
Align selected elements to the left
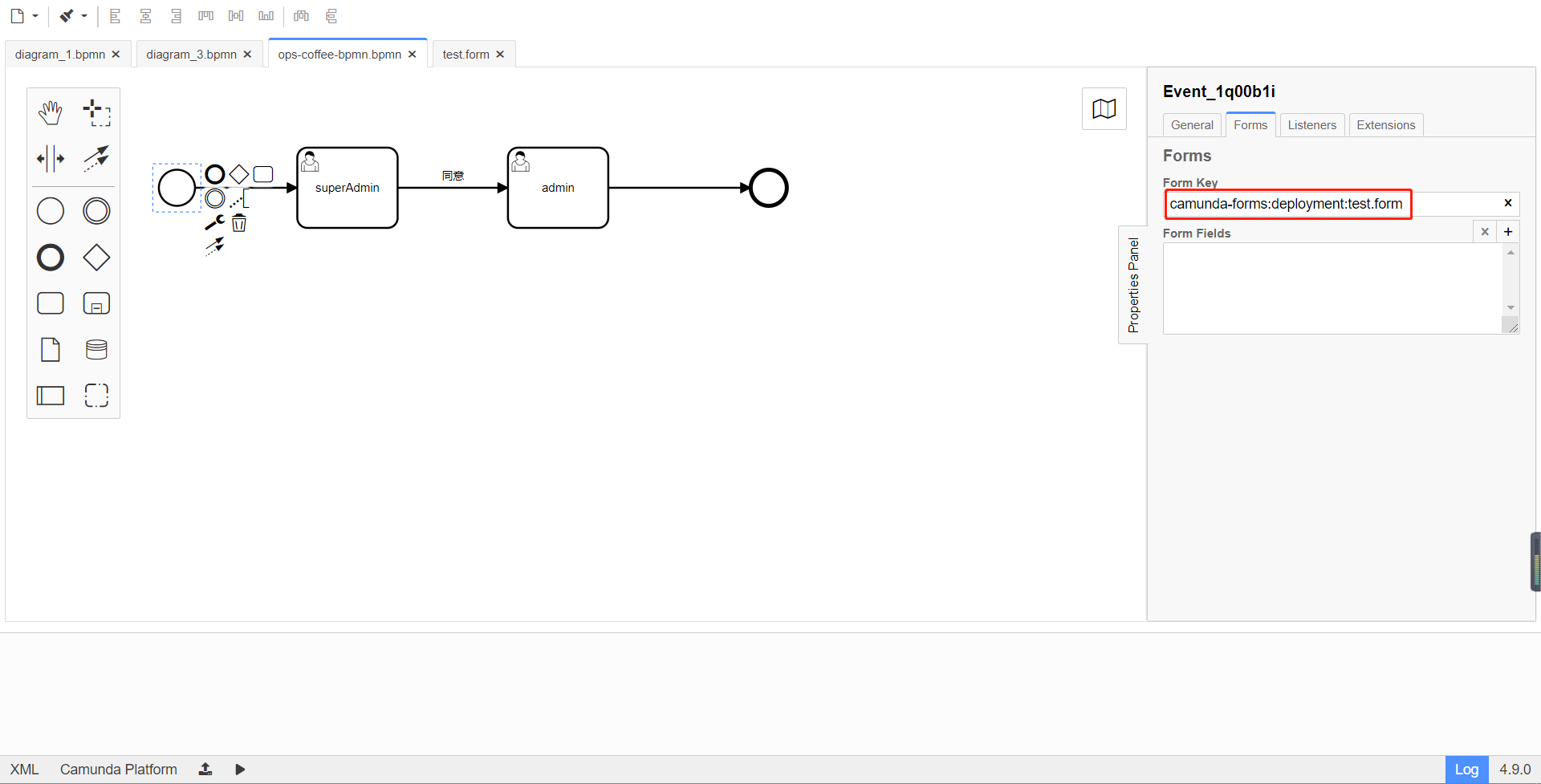115,15
